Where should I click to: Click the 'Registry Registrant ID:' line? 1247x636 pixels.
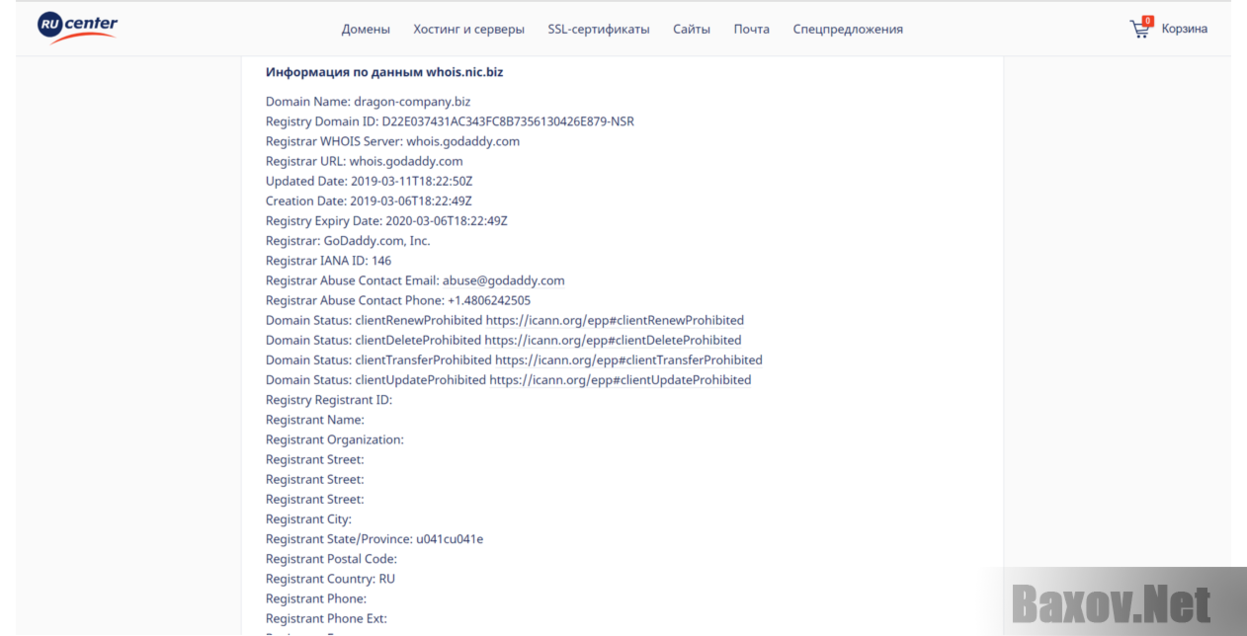(329, 400)
